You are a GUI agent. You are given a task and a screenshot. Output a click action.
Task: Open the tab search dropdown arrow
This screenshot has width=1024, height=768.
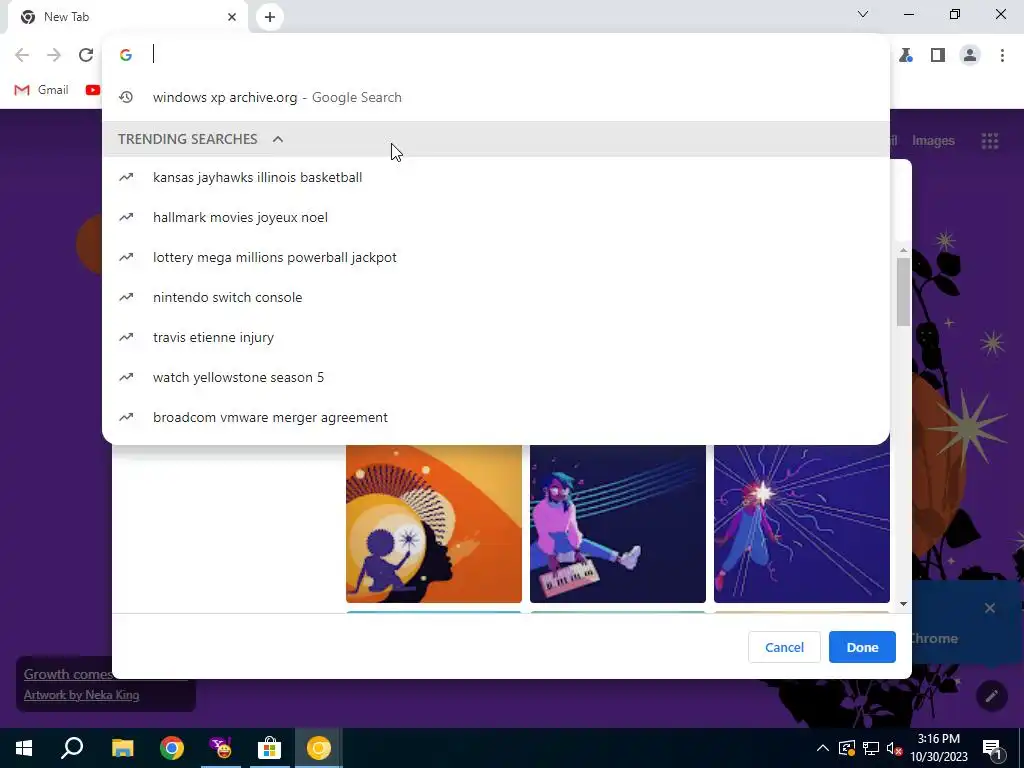click(863, 14)
